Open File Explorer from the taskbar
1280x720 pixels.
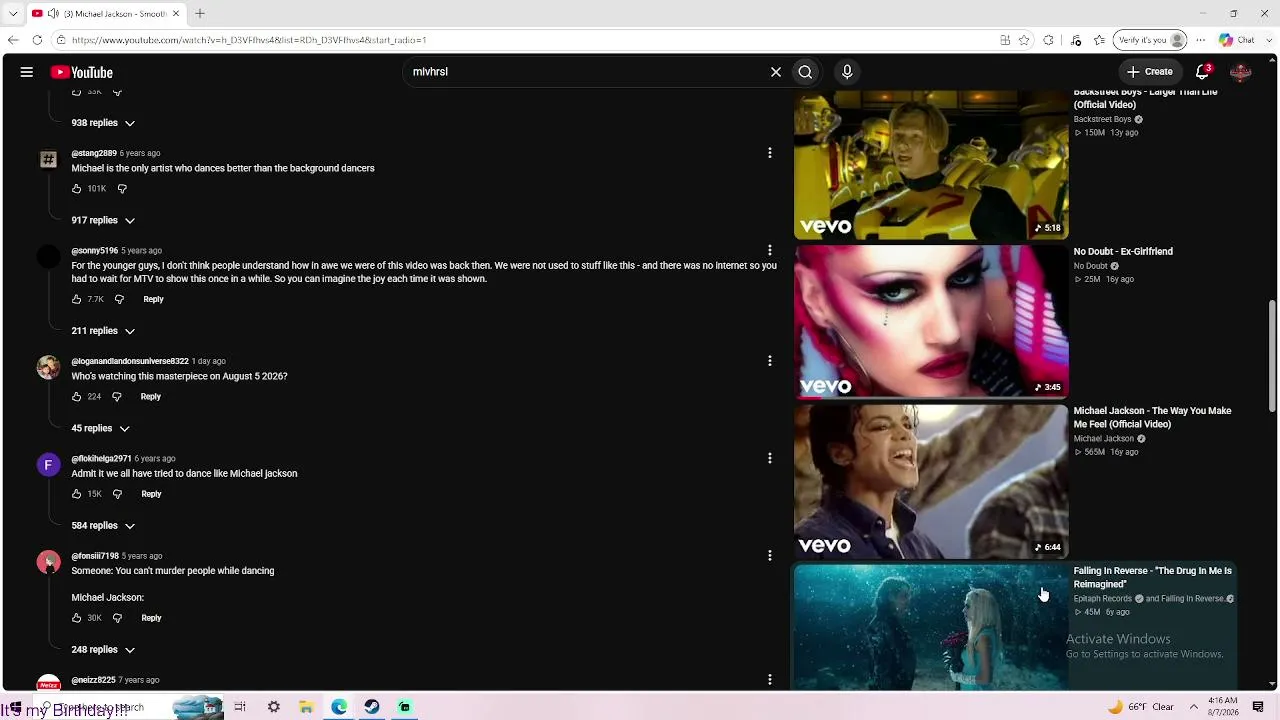point(306,707)
